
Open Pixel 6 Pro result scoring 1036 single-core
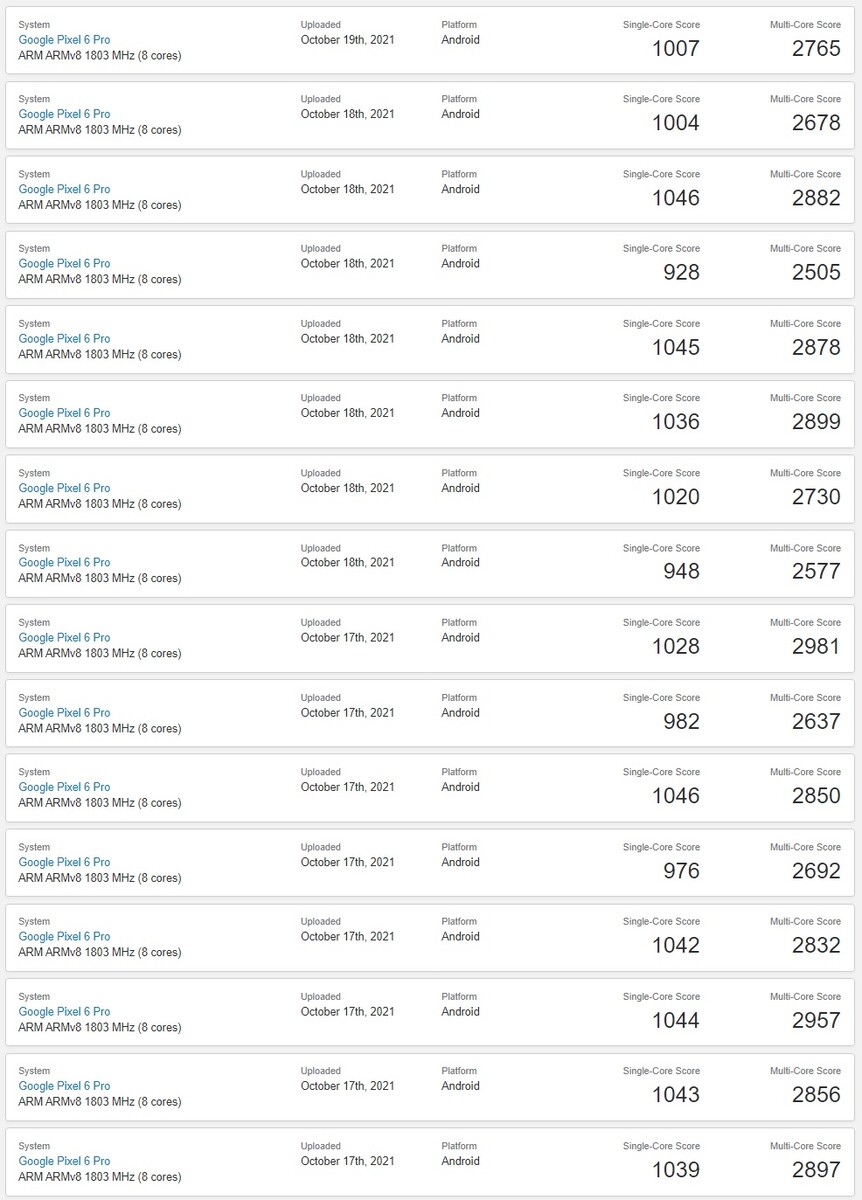pos(64,413)
